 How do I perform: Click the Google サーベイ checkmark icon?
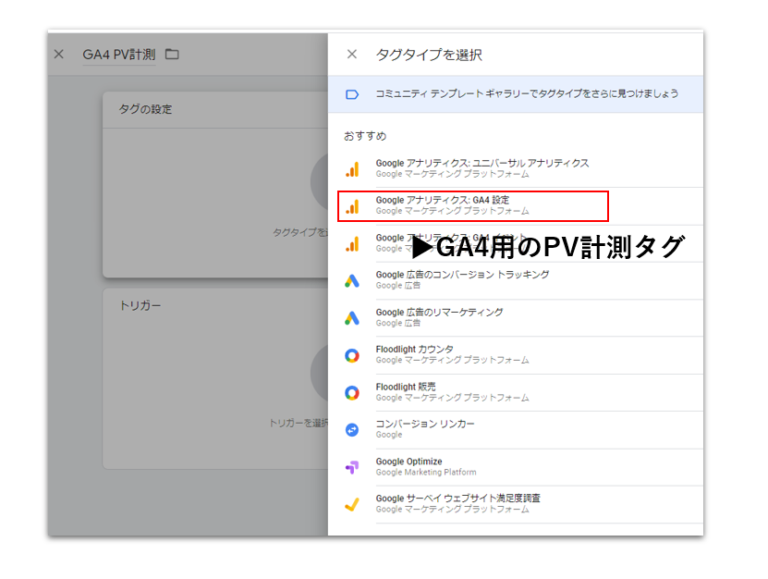click(352, 505)
